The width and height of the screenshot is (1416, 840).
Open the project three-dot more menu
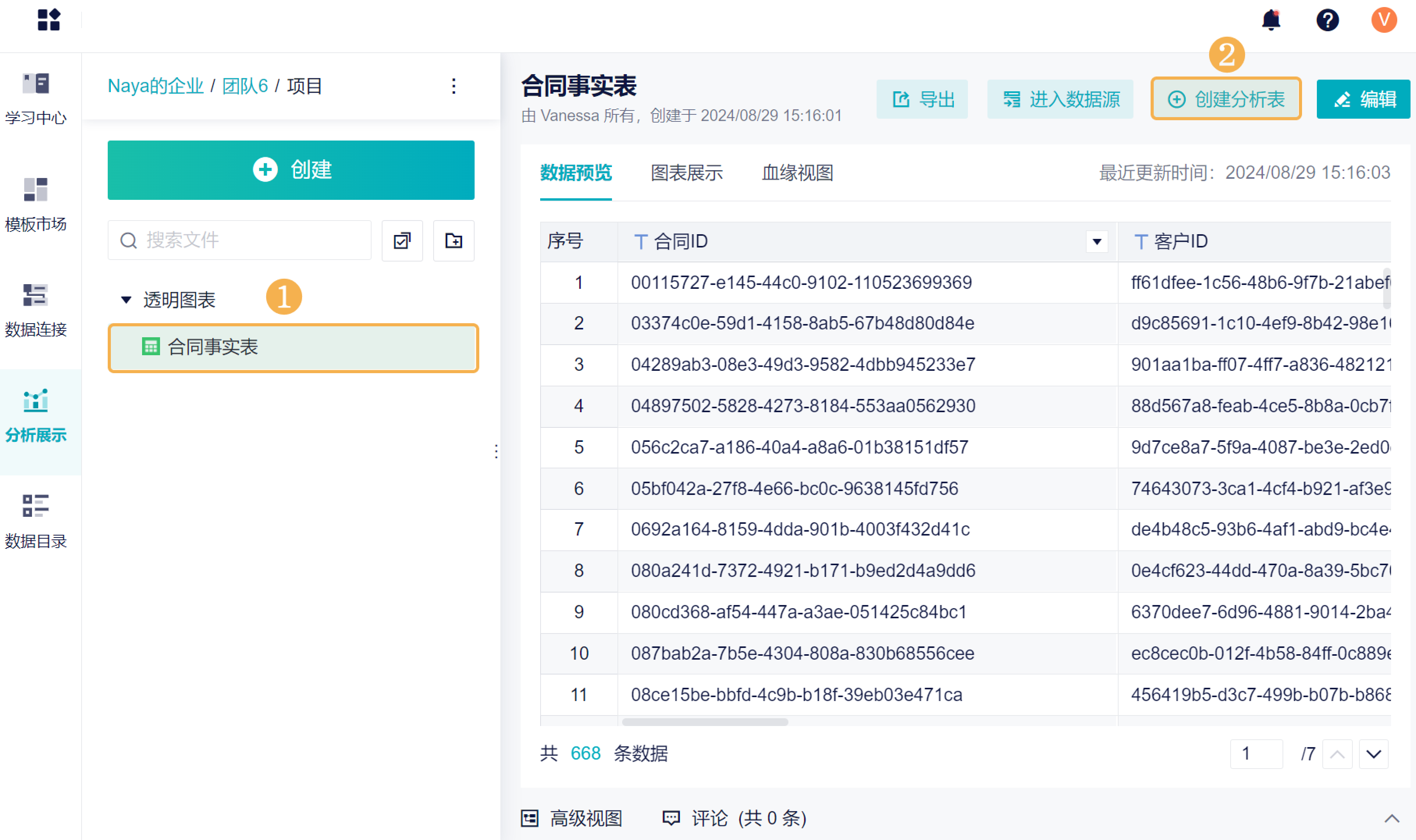[453, 86]
